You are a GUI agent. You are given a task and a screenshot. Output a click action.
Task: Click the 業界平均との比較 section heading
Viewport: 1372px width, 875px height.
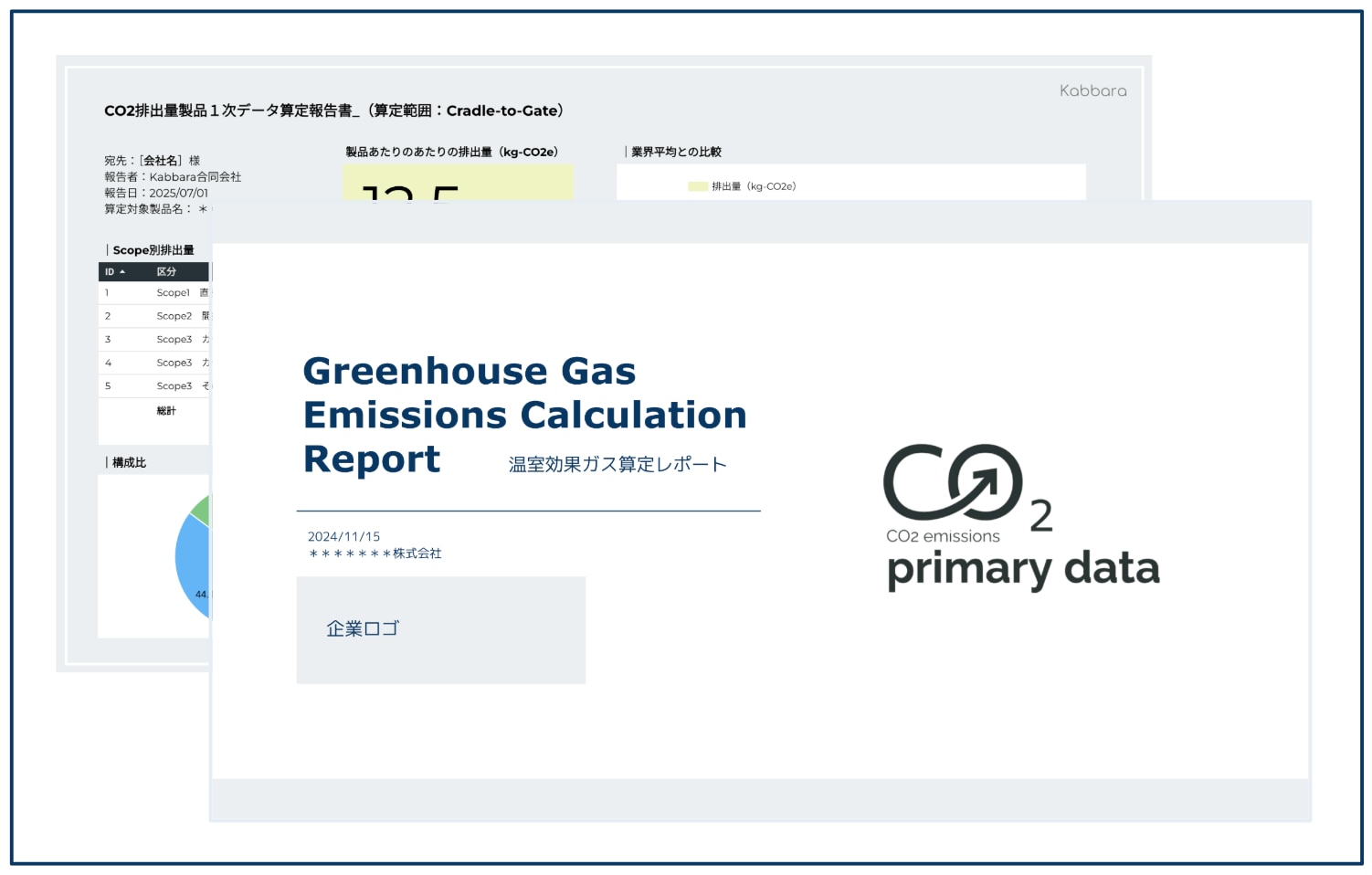676,152
